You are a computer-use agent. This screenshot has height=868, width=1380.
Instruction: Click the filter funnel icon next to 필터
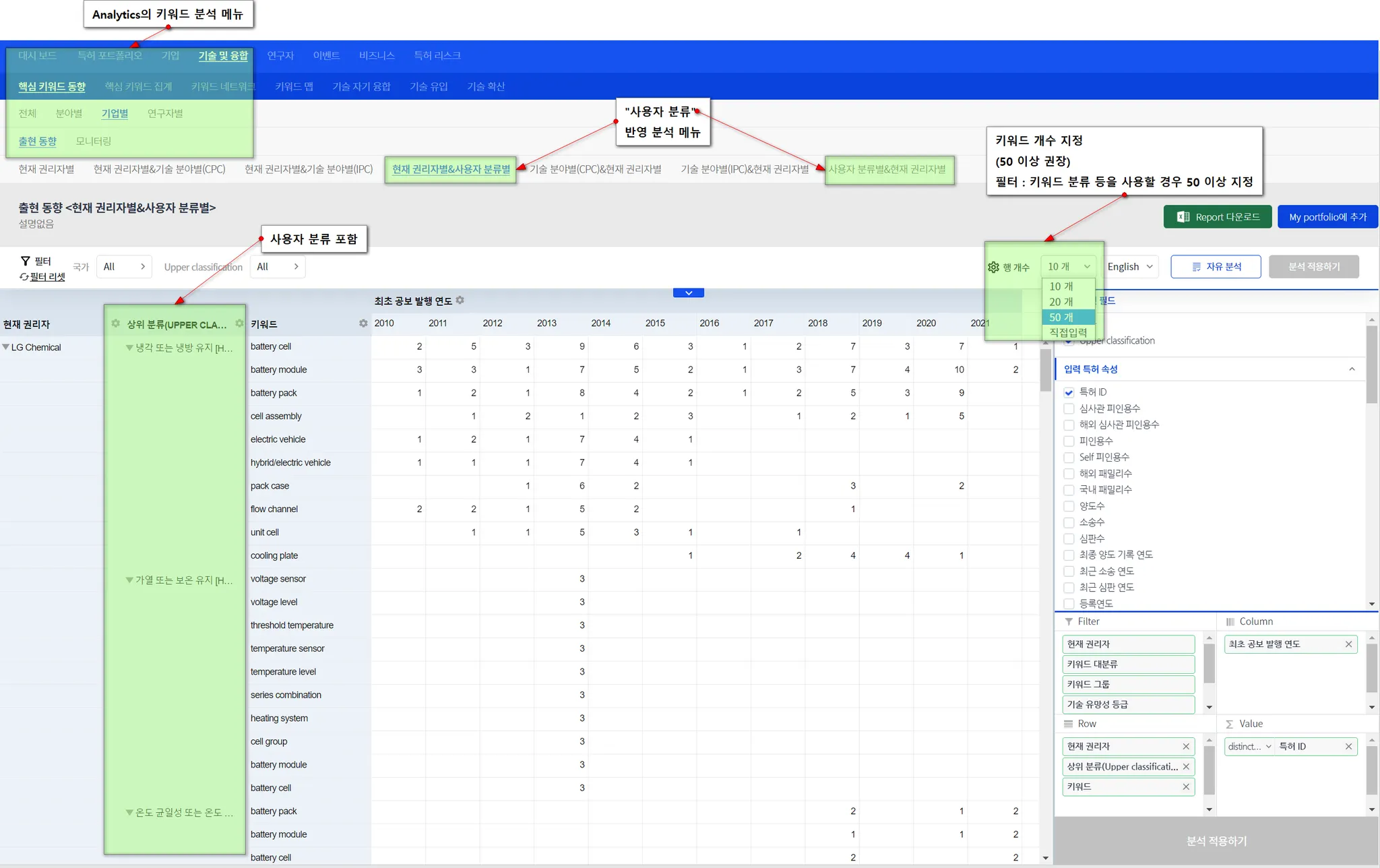coord(25,261)
